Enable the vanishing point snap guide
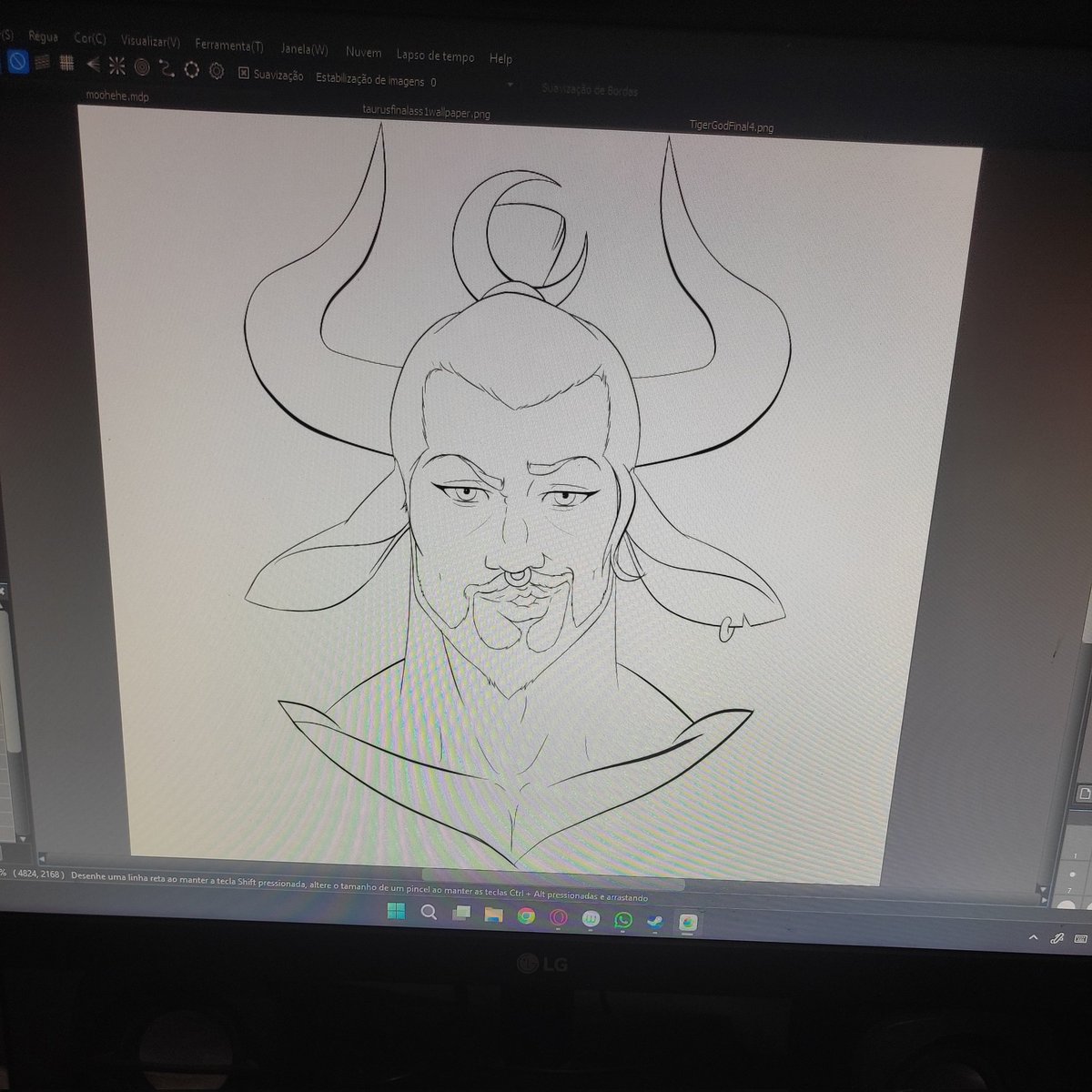This screenshot has width=1092, height=1092. [x=92, y=65]
